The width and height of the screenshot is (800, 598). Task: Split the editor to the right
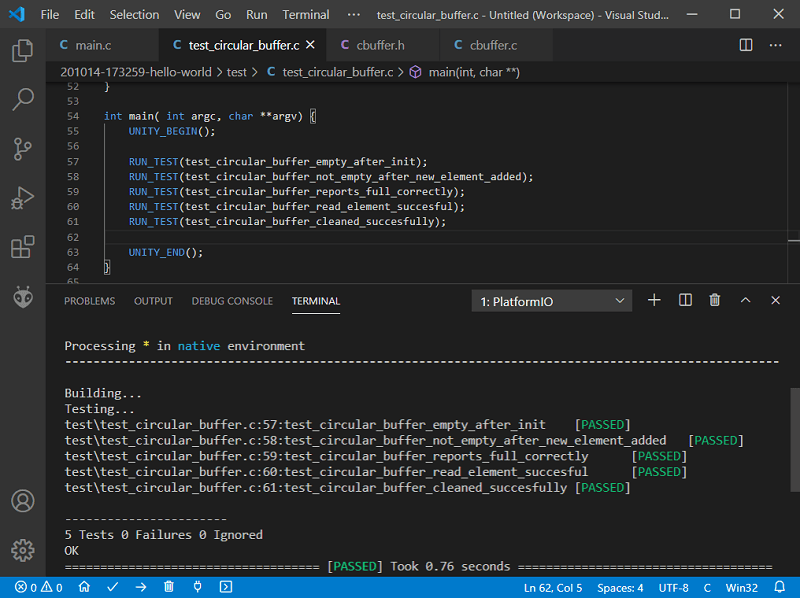(x=746, y=45)
